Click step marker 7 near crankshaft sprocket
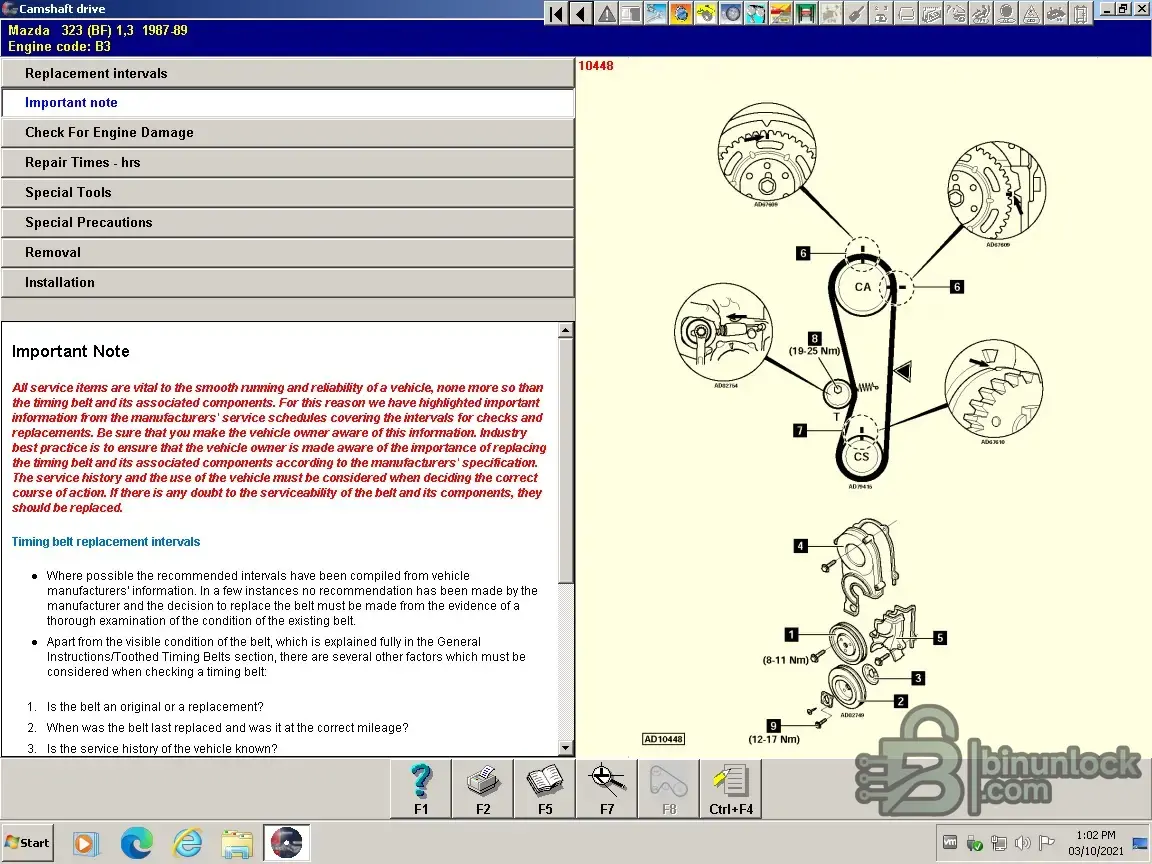Screen dimensions: 1152x864 800,431
